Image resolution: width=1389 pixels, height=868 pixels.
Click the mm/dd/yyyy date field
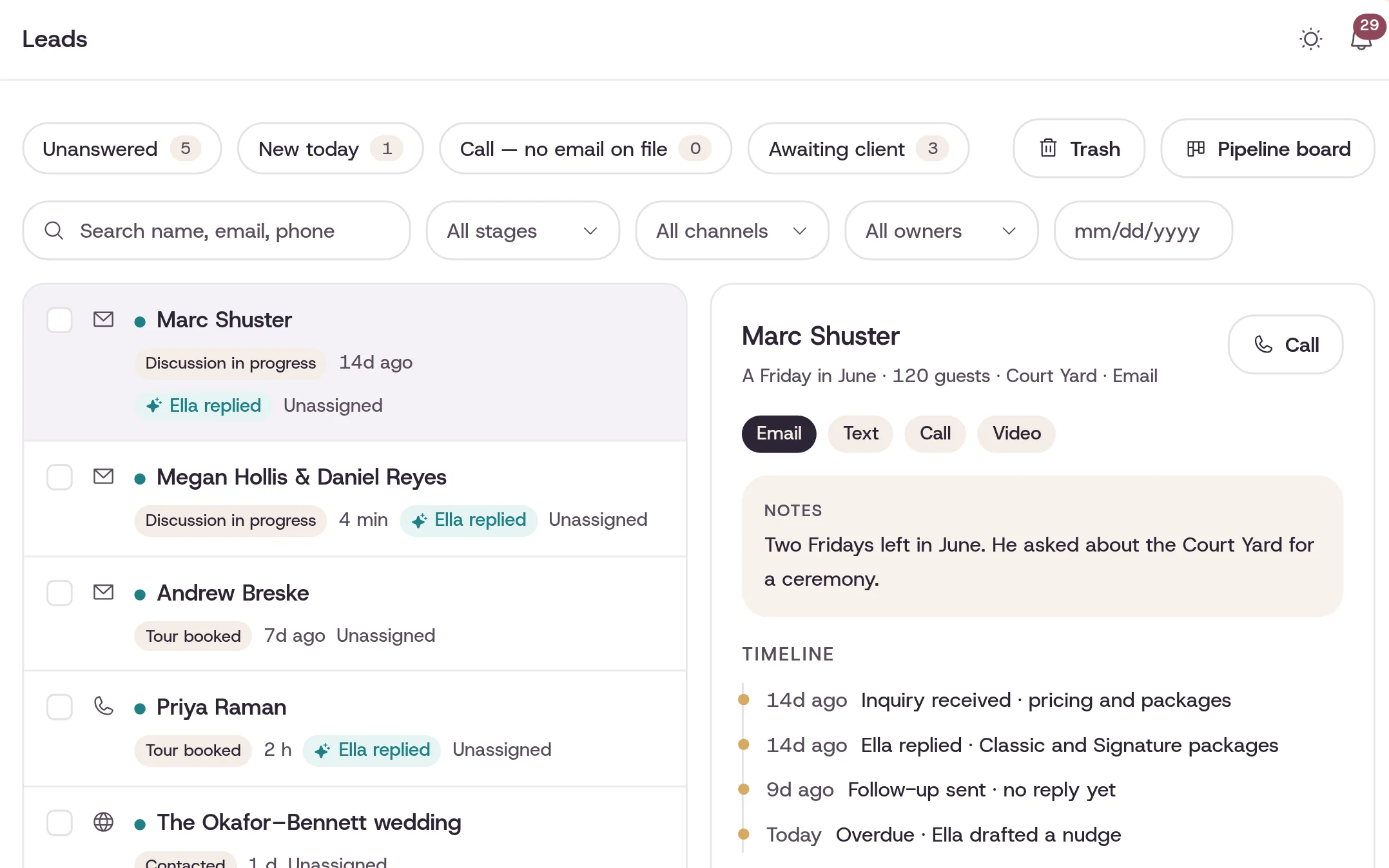1143,231
